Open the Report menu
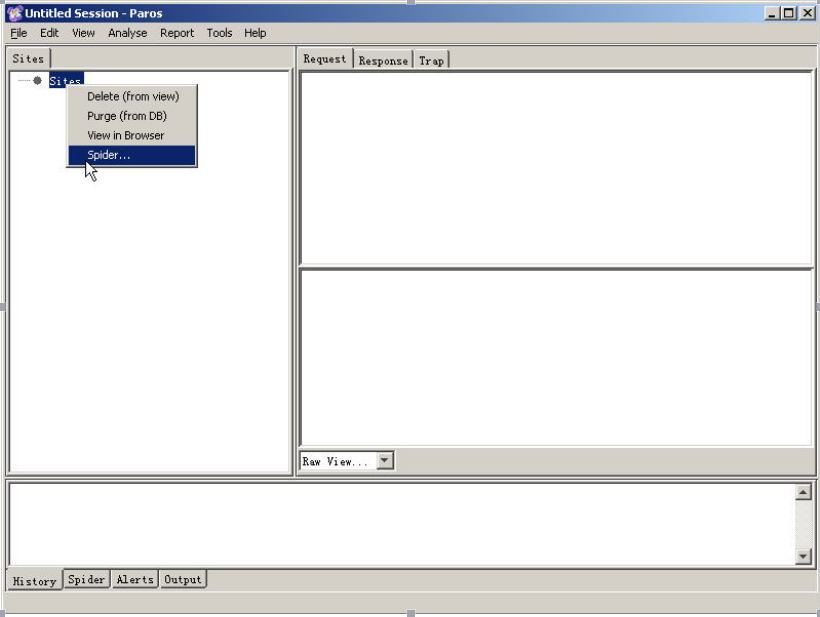 tap(177, 32)
